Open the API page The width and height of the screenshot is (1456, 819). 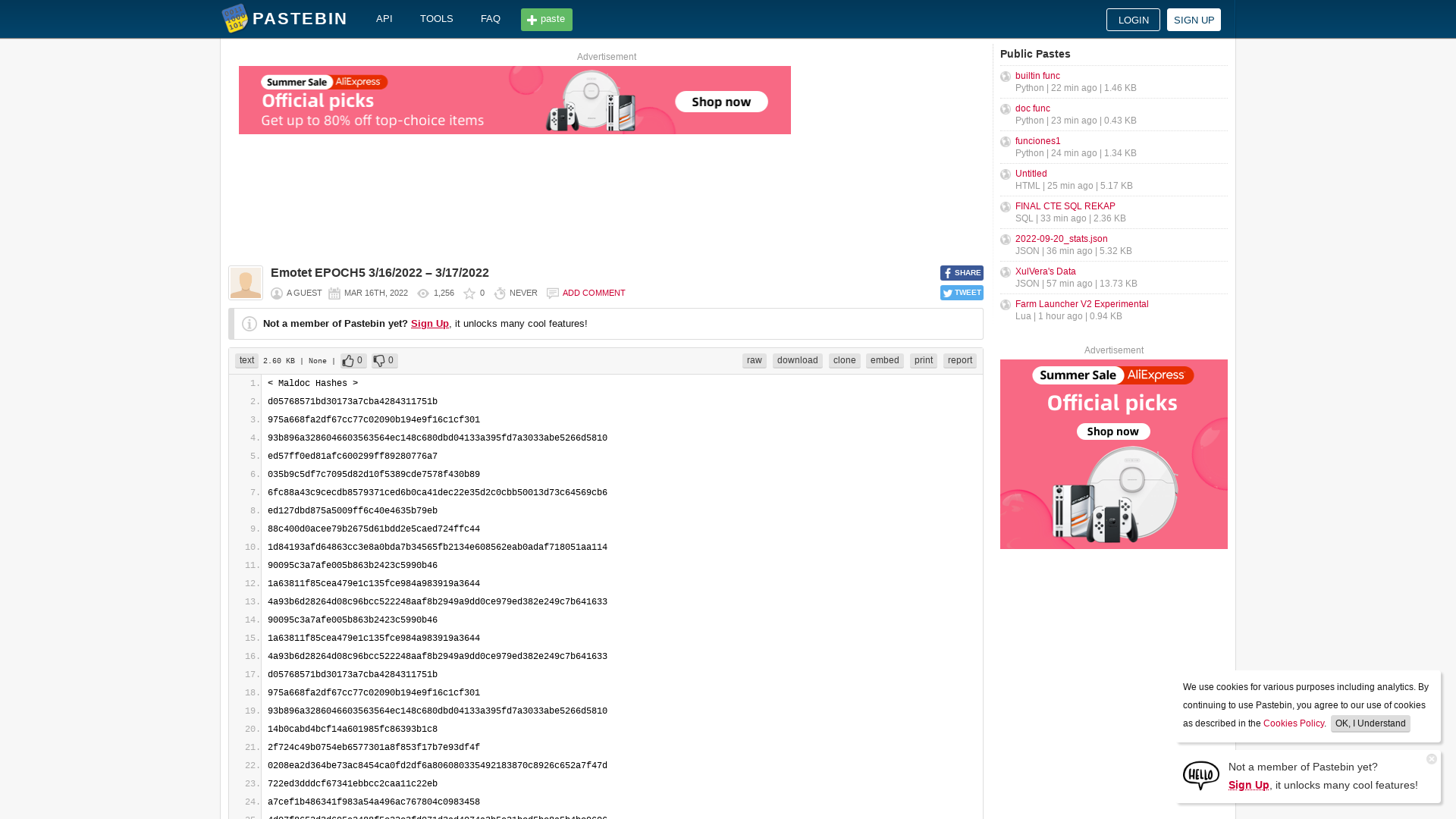[x=384, y=19]
